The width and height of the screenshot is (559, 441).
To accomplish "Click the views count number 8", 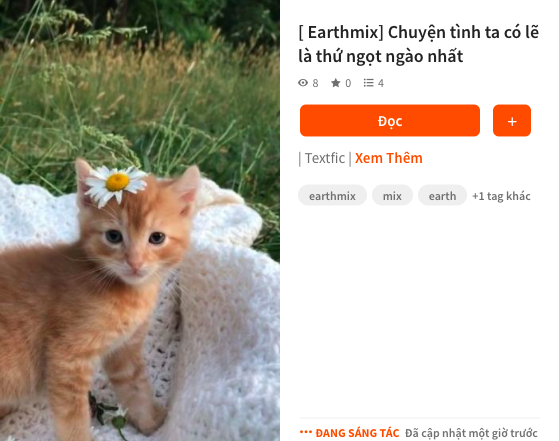I will point(315,83).
